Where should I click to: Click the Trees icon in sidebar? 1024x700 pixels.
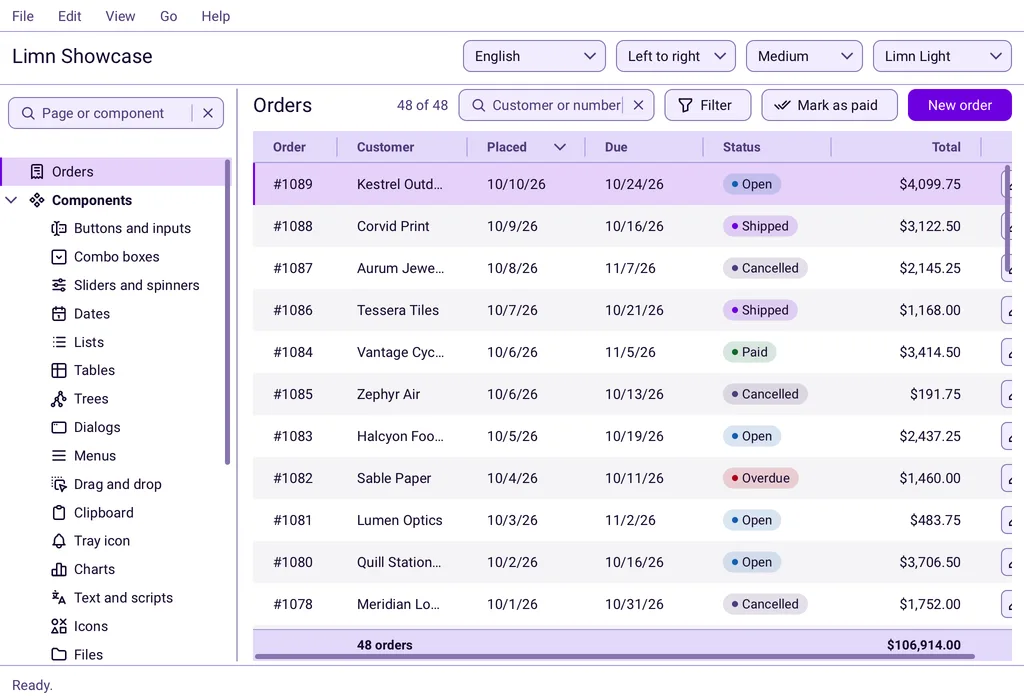coord(59,399)
